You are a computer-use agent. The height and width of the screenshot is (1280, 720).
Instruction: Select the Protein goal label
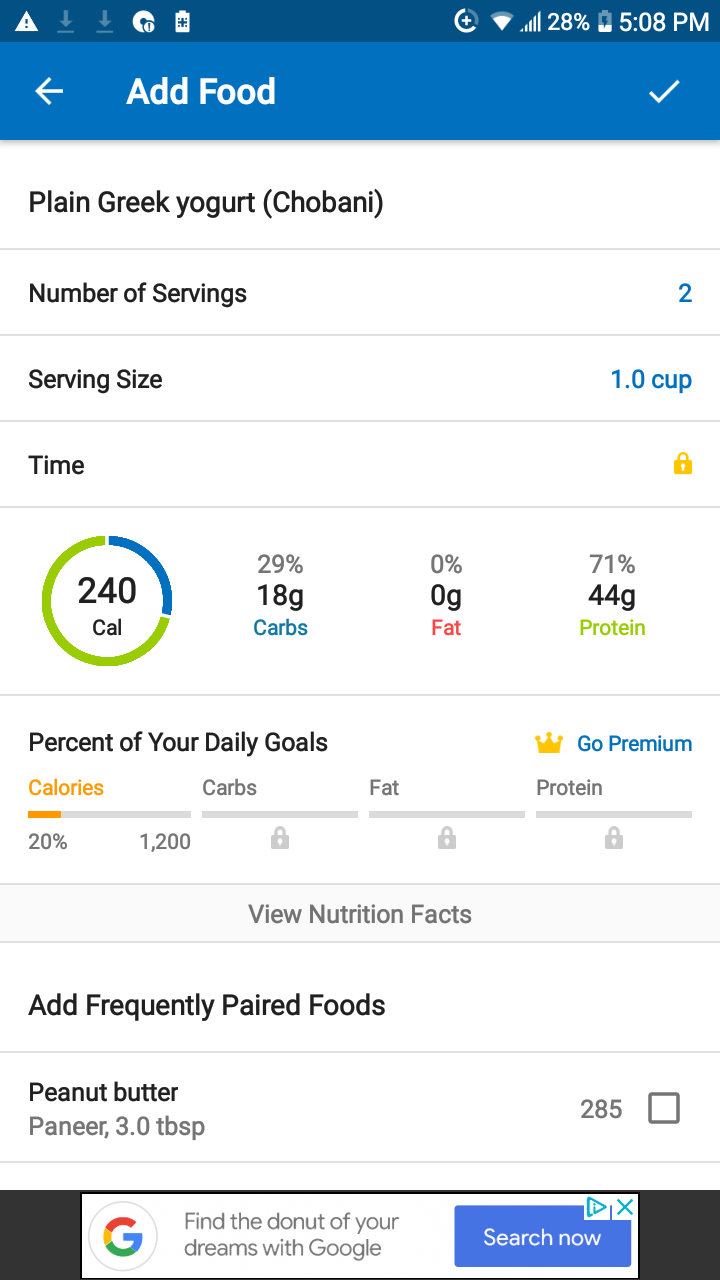coord(569,787)
